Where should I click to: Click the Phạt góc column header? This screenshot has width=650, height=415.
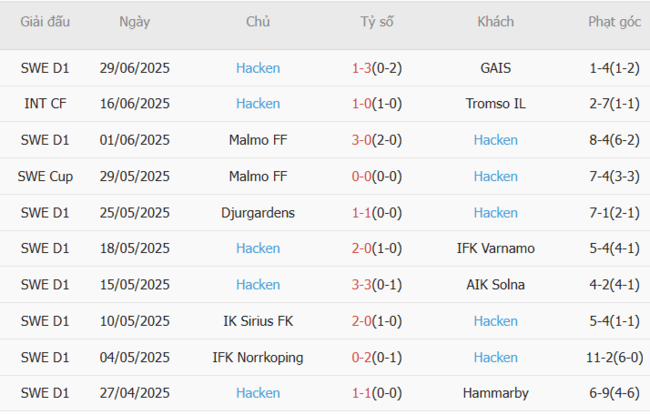615,22
